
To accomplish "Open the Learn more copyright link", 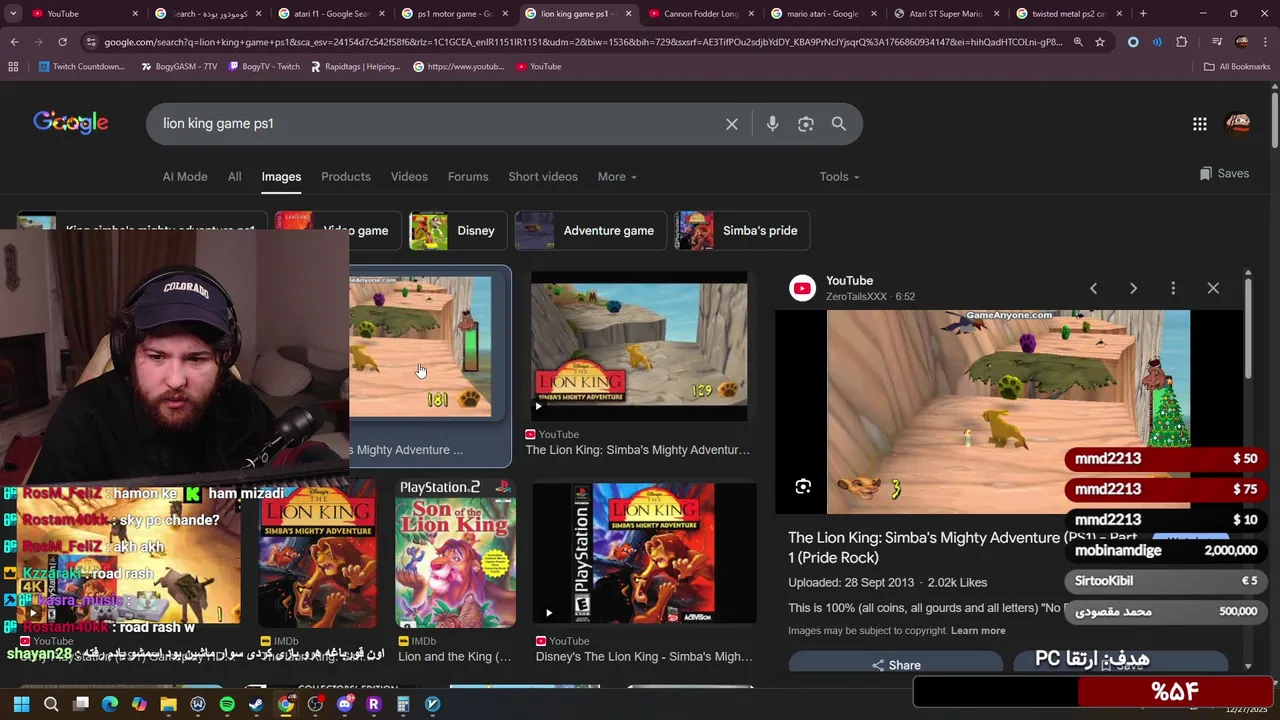I will click(x=978, y=631).
